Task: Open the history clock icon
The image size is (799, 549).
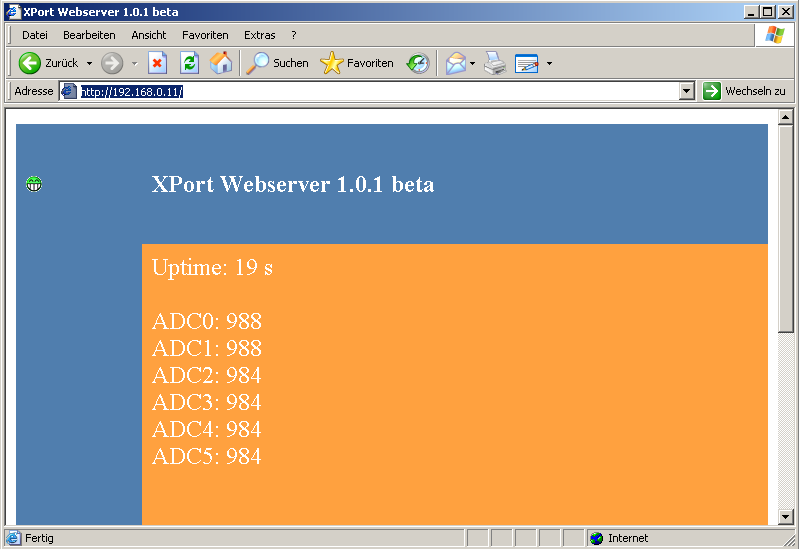Action: (x=418, y=63)
